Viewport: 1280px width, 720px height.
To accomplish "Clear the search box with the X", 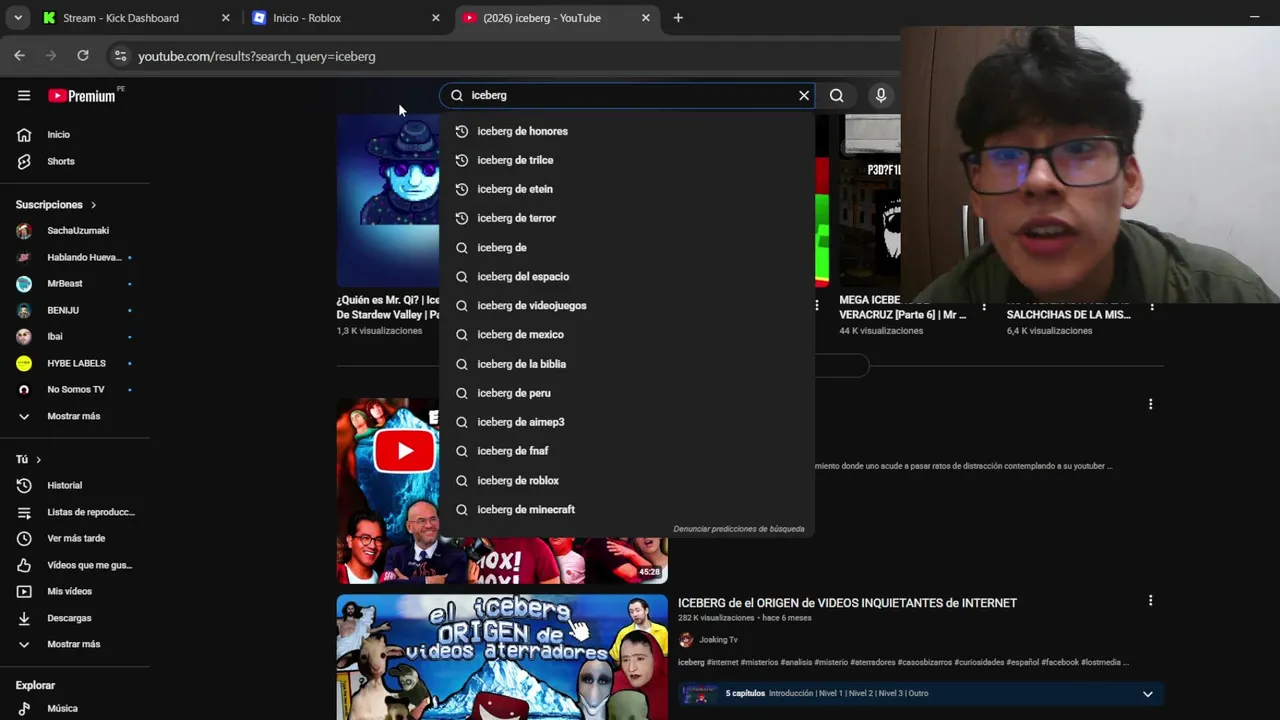I will point(804,95).
